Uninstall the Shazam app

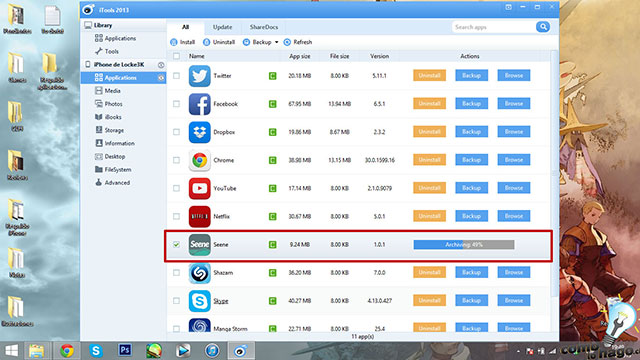point(429,273)
